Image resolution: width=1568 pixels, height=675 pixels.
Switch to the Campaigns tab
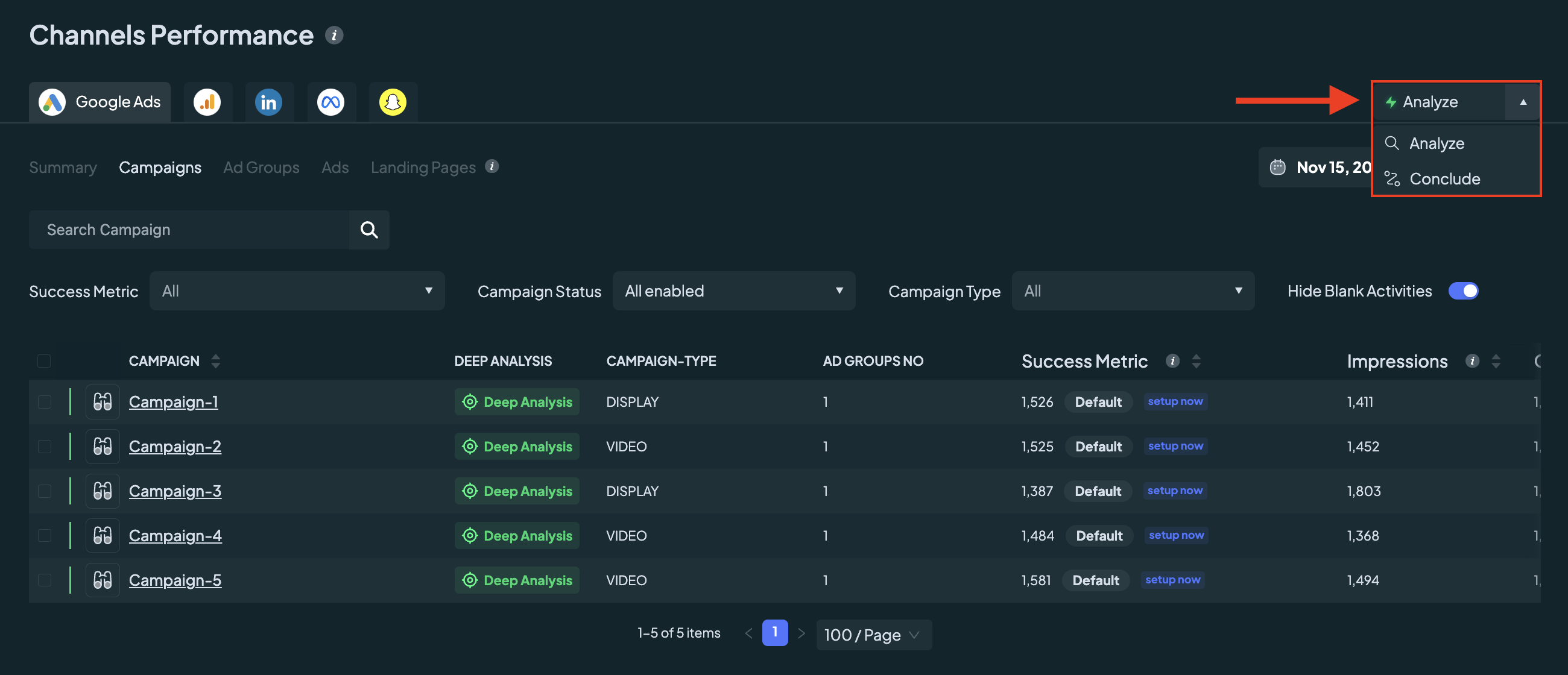pos(160,167)
